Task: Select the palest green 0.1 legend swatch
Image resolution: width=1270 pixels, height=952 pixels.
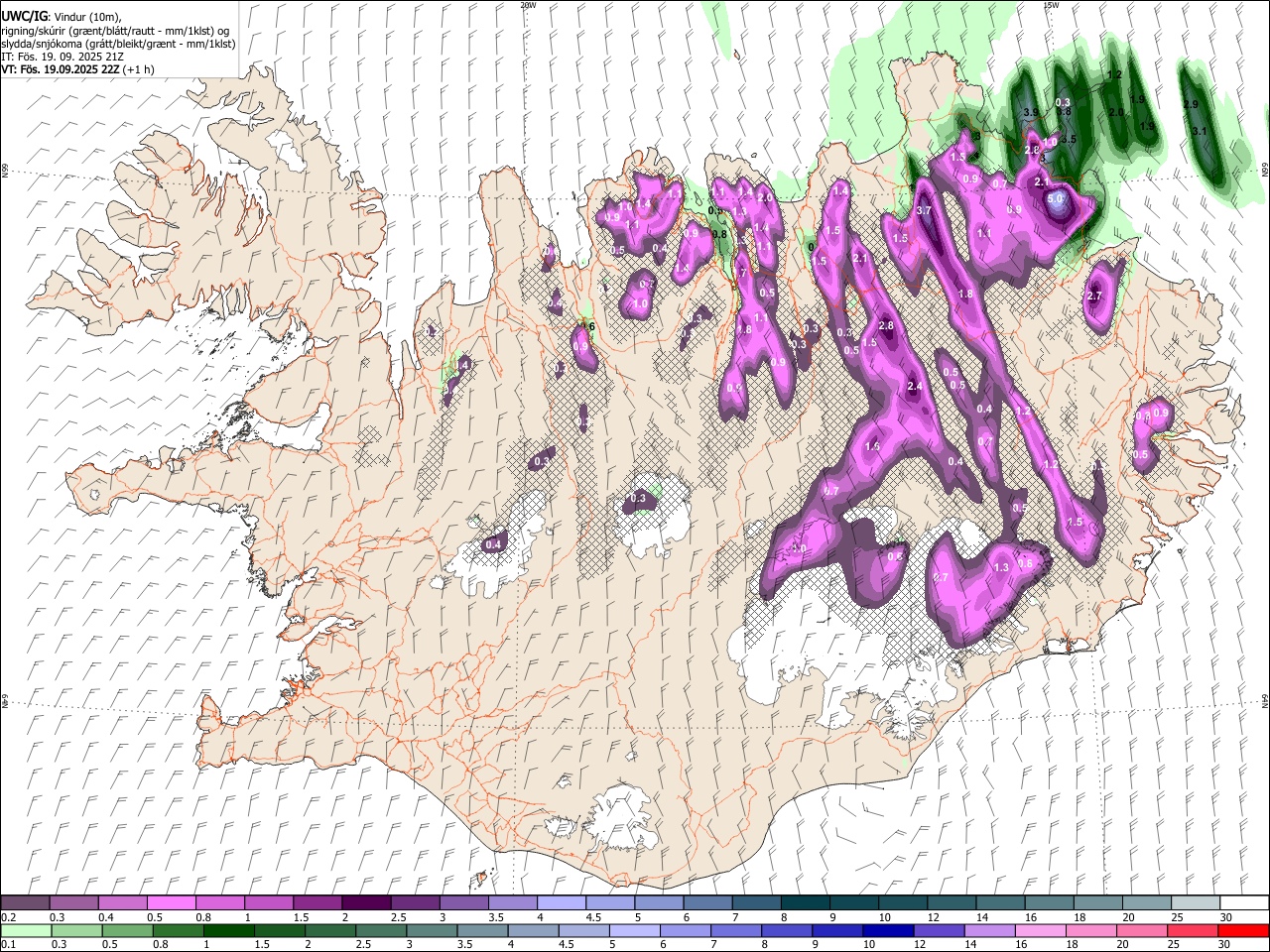Action: click(26, 930)
